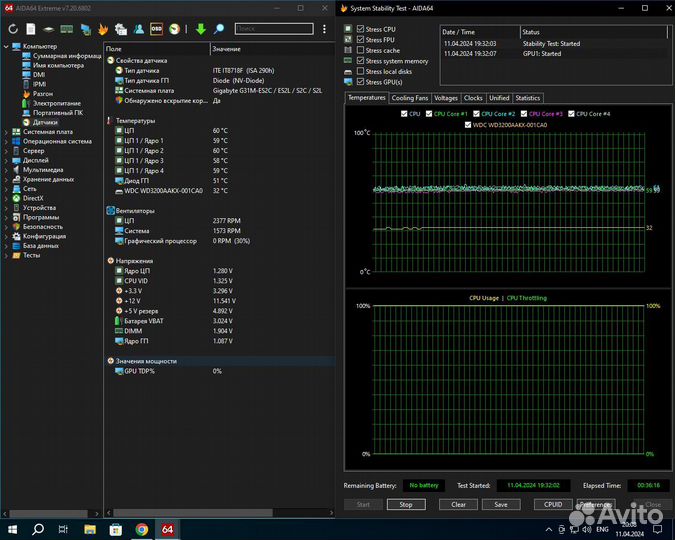Launch System Stability Test flame icon

click(103, 29)
